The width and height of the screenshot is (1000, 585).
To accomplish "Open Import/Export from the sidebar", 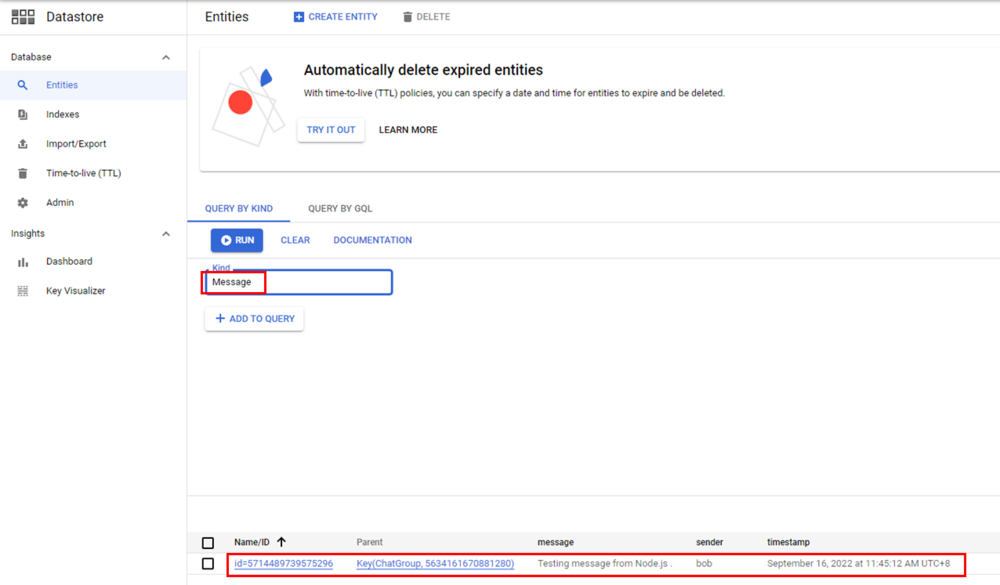I will coord(22,143).
